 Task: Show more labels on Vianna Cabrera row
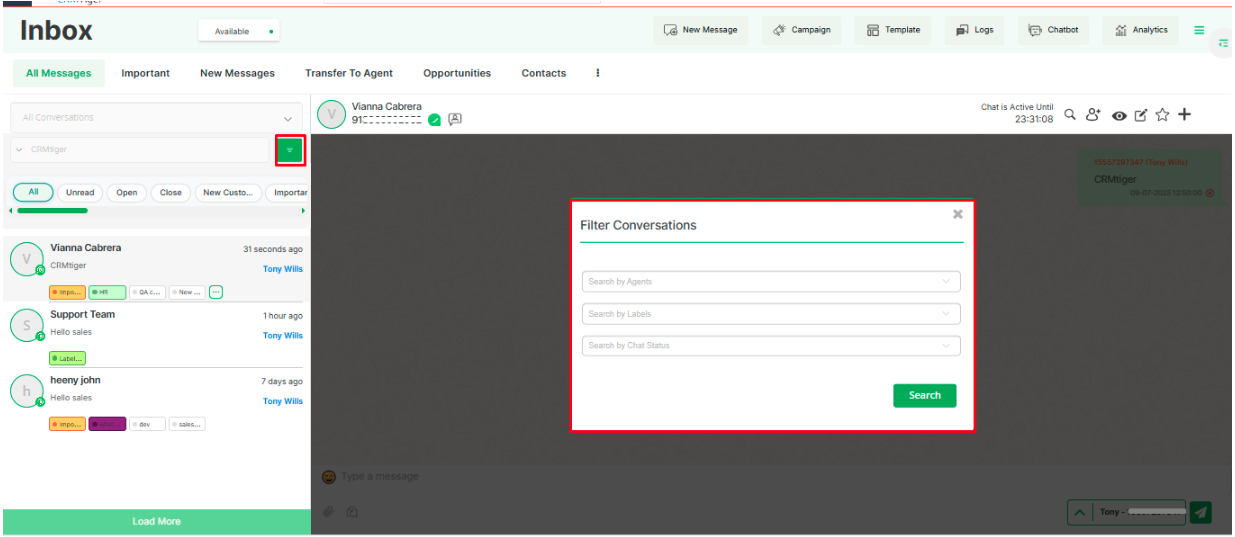point(216,292)
